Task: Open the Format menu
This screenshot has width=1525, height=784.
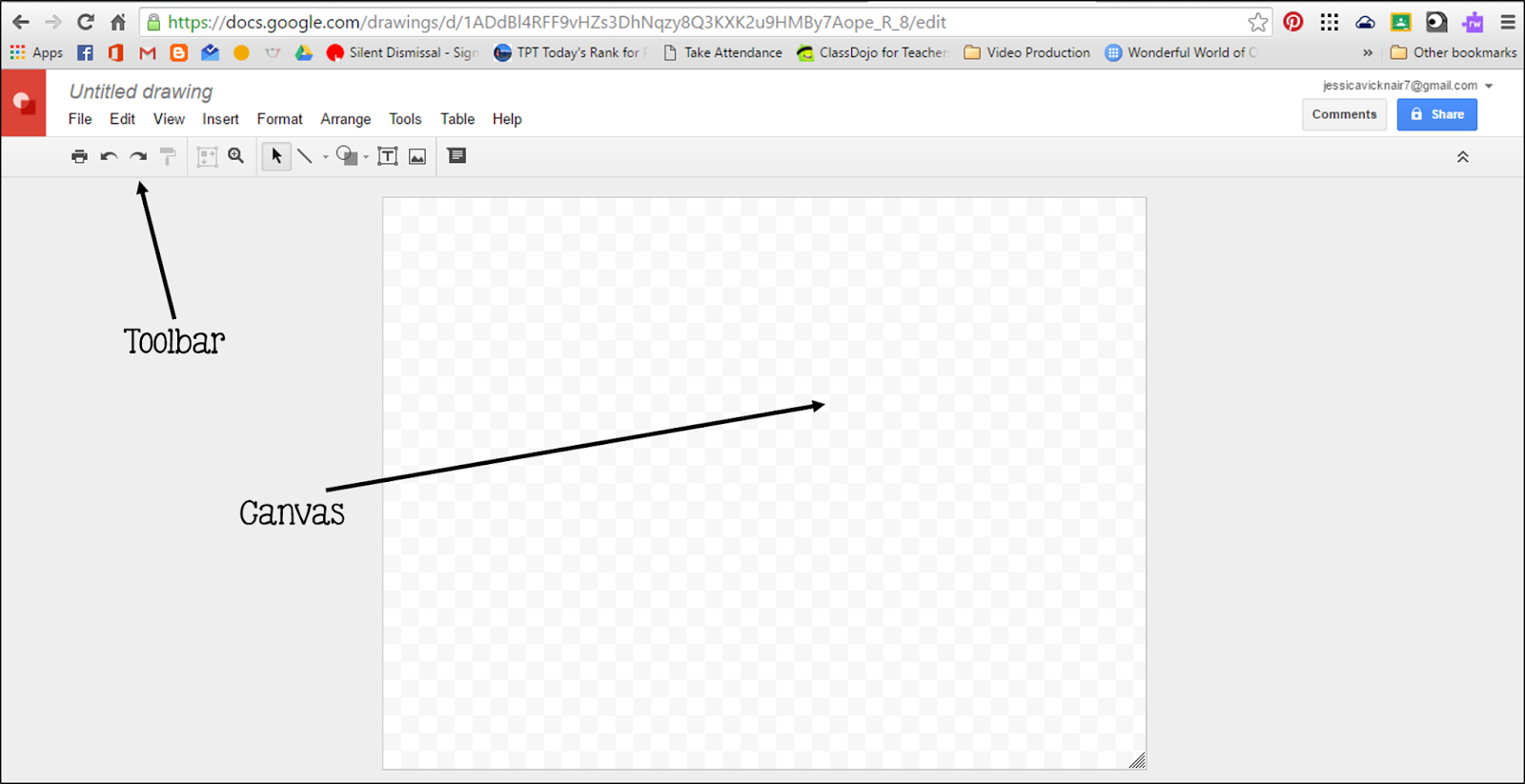Action: click(279, 119)
